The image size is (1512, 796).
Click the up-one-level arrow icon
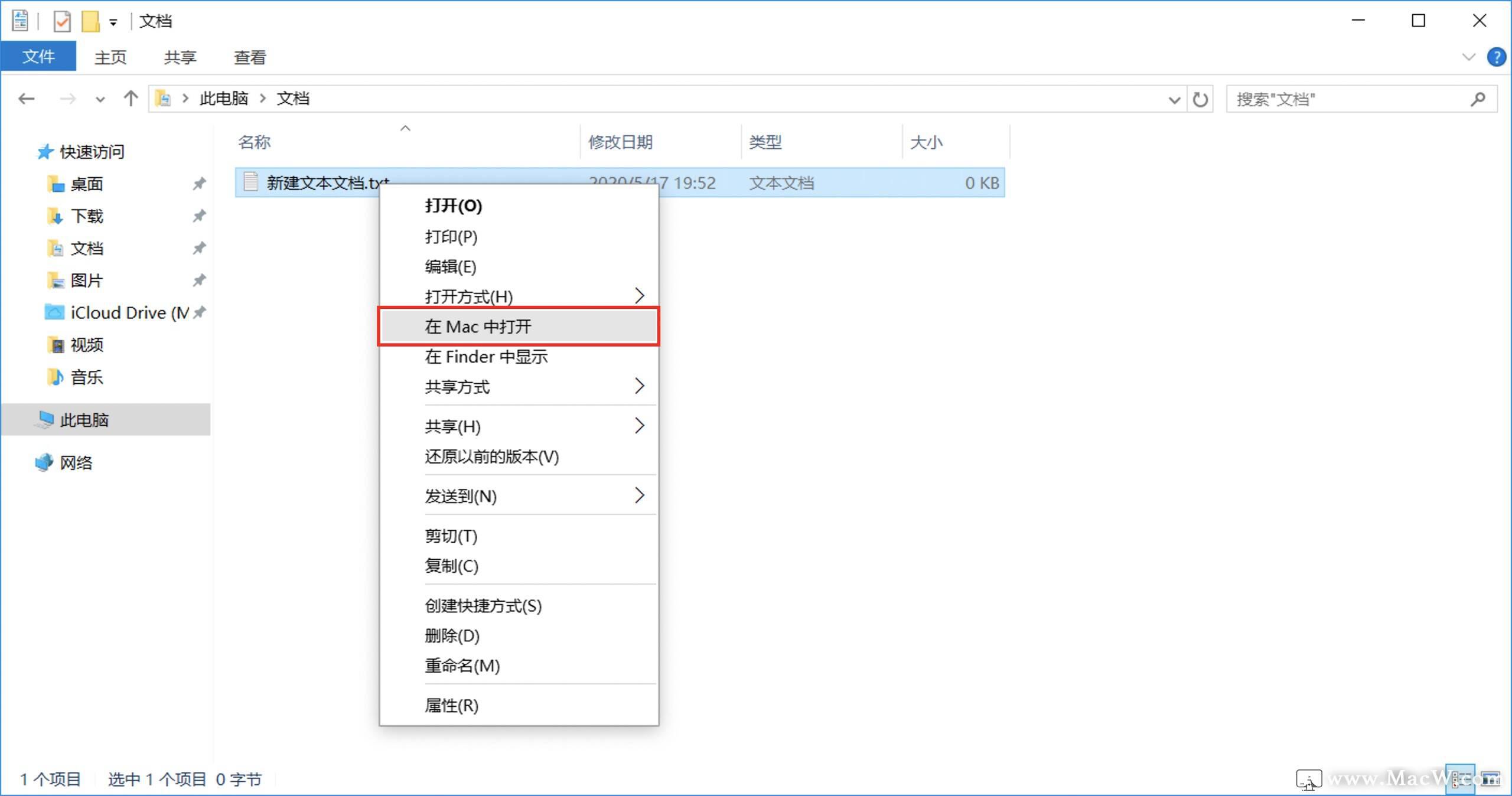tap(131, 99)
